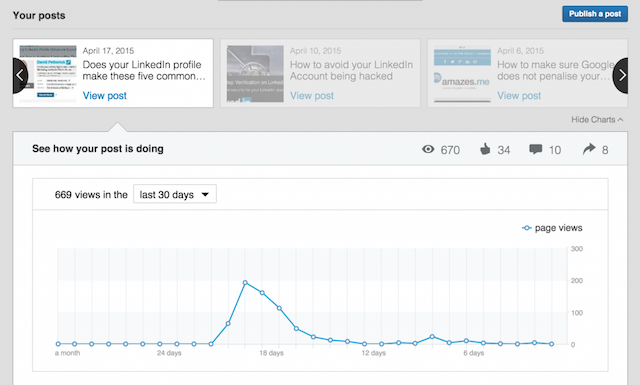Click the '12 days' axis label

(373, 353)
